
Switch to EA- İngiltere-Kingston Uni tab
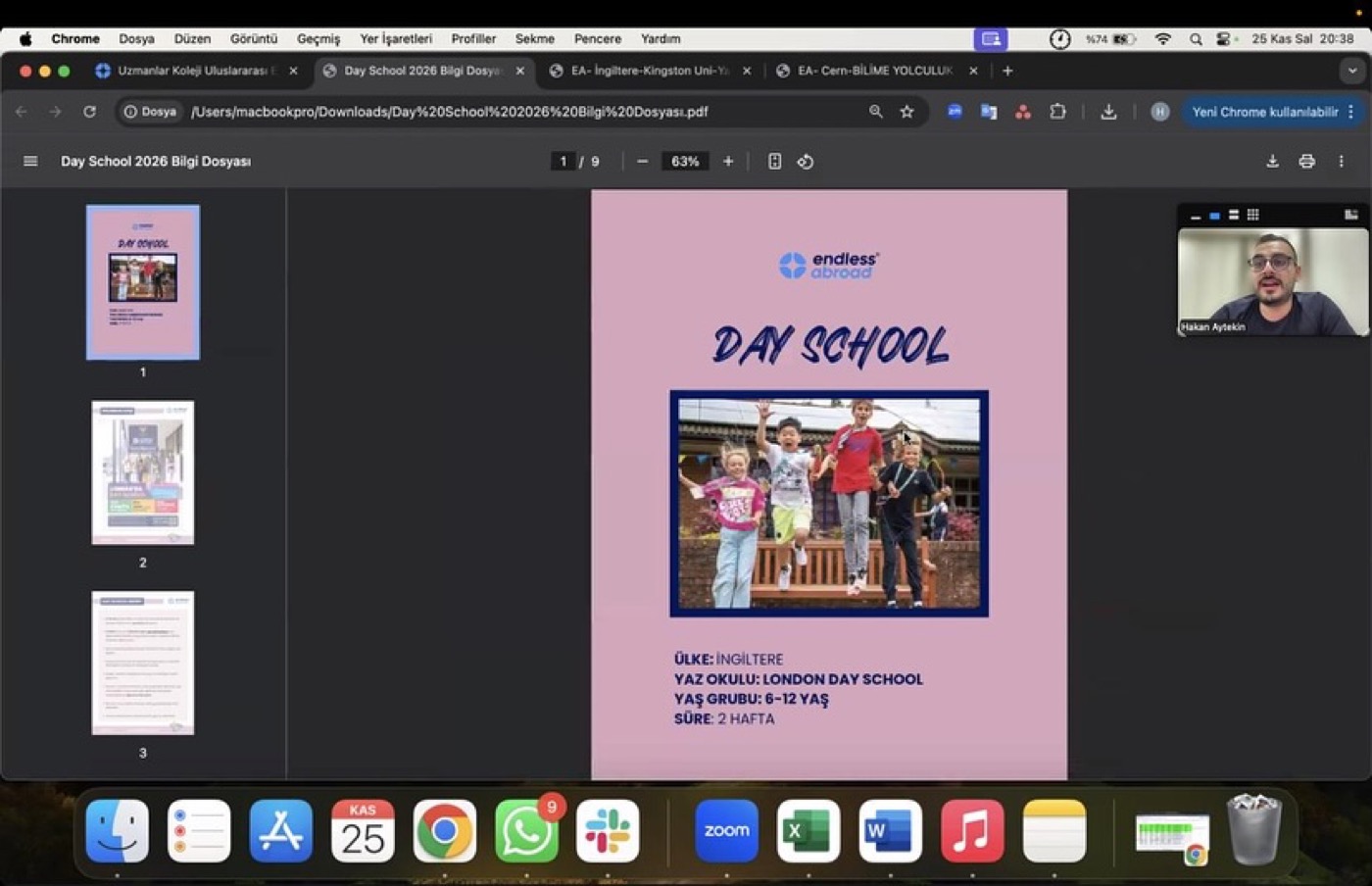(x=649, y=71)
